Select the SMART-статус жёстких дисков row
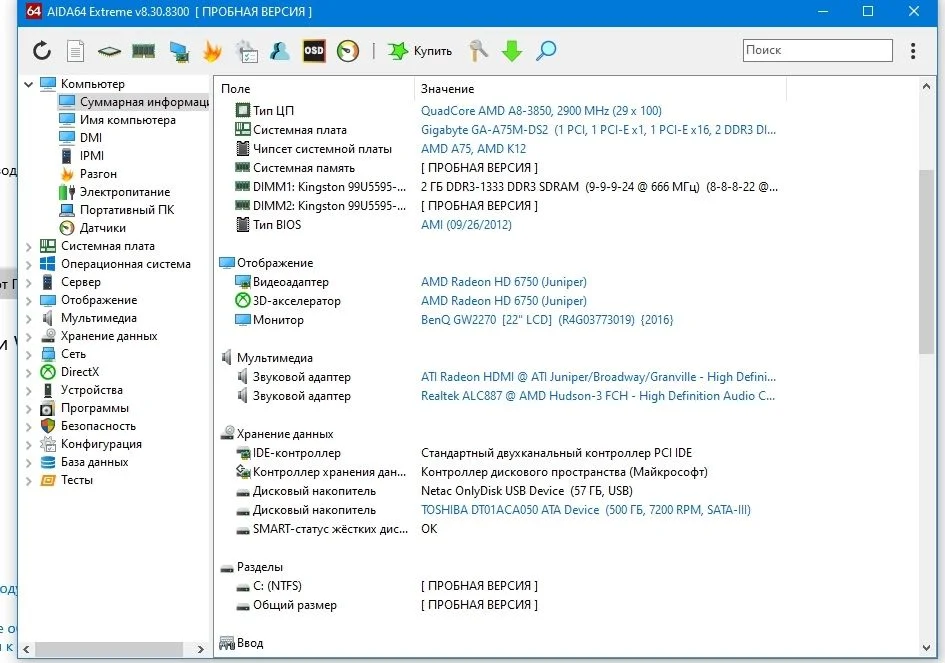 click(x=336, y=529)
